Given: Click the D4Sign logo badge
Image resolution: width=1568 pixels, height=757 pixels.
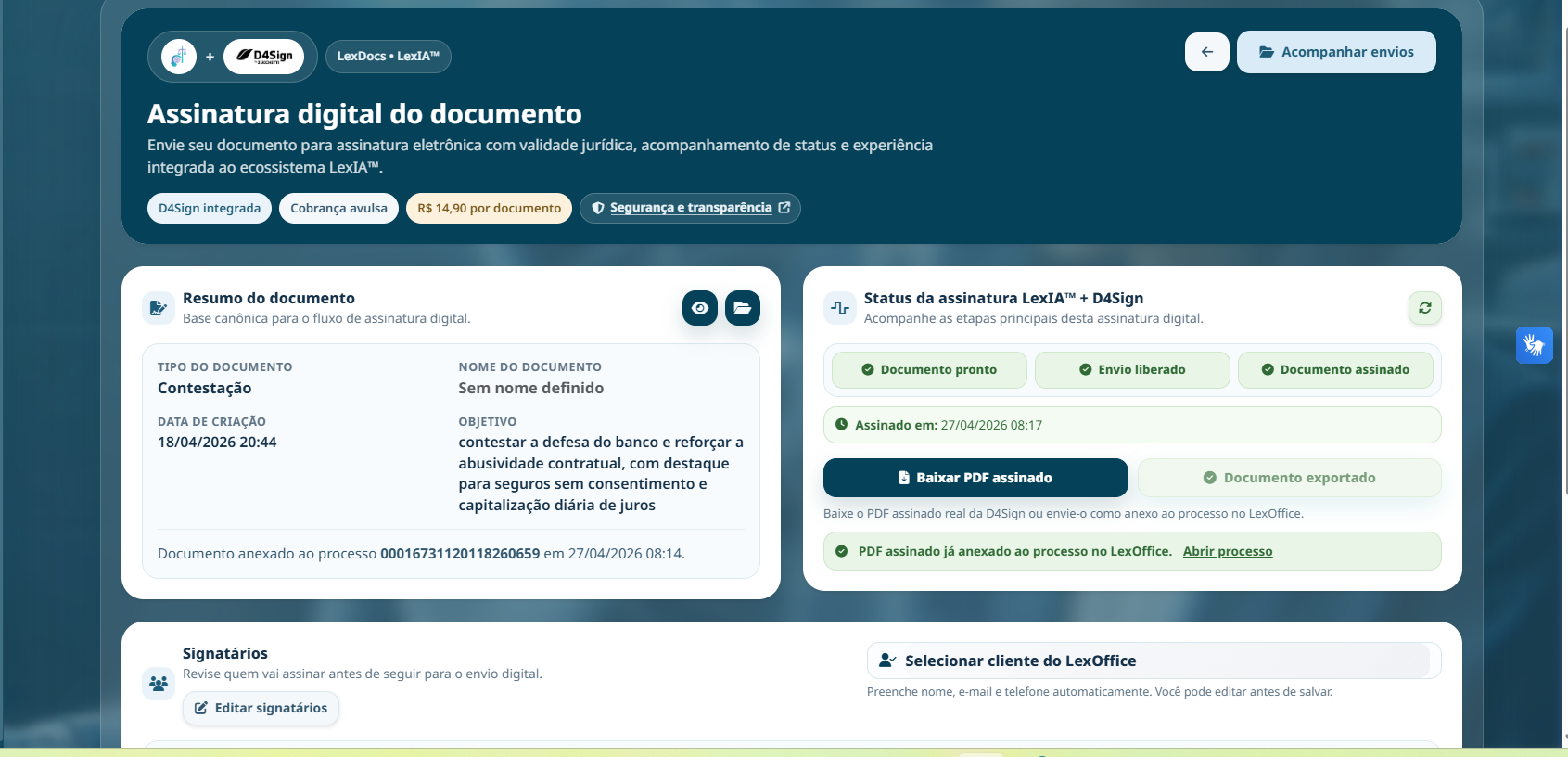Looking at the screenshot, I should point(264,57).
